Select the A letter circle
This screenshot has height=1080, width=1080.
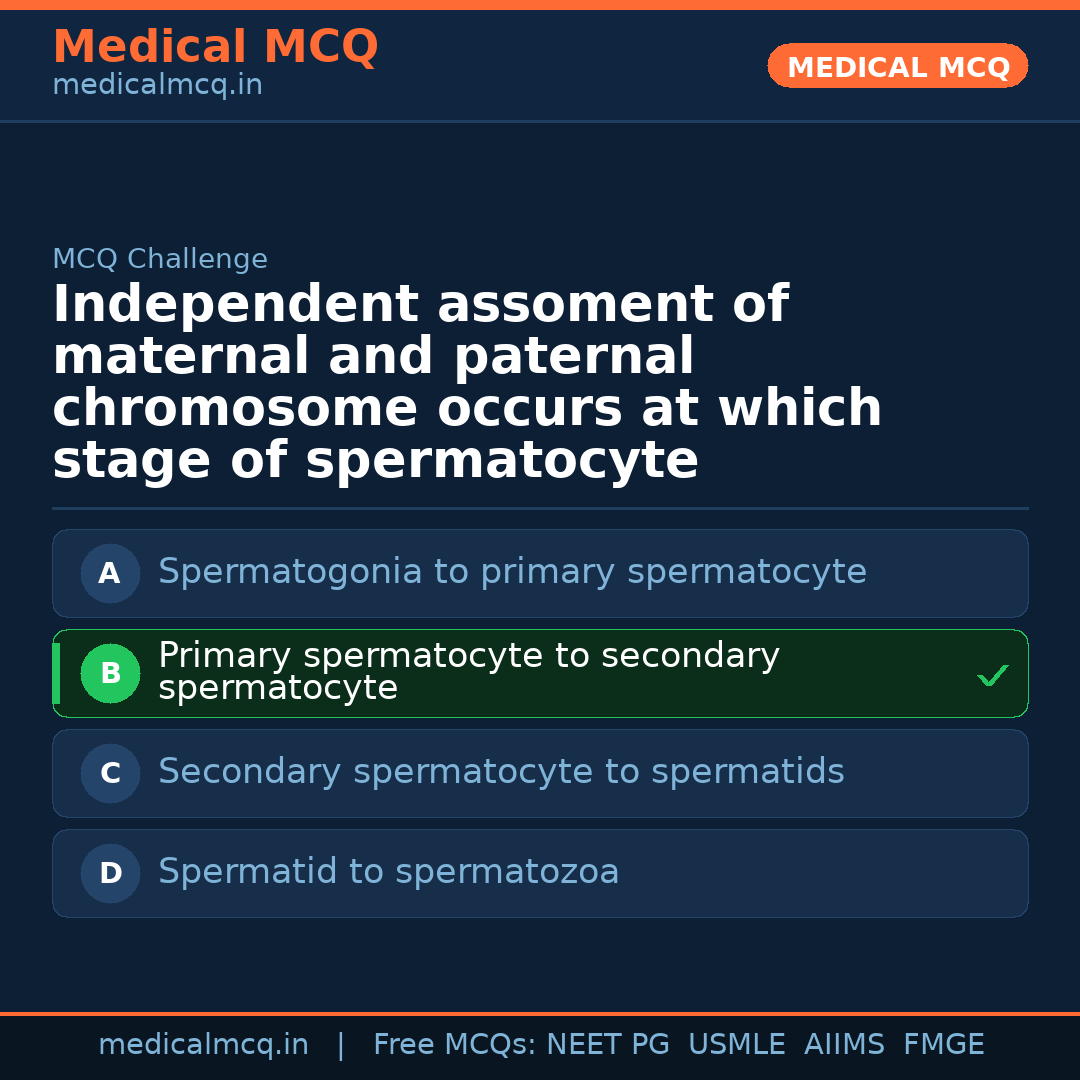pyautogui.click(x=110, y=573)
